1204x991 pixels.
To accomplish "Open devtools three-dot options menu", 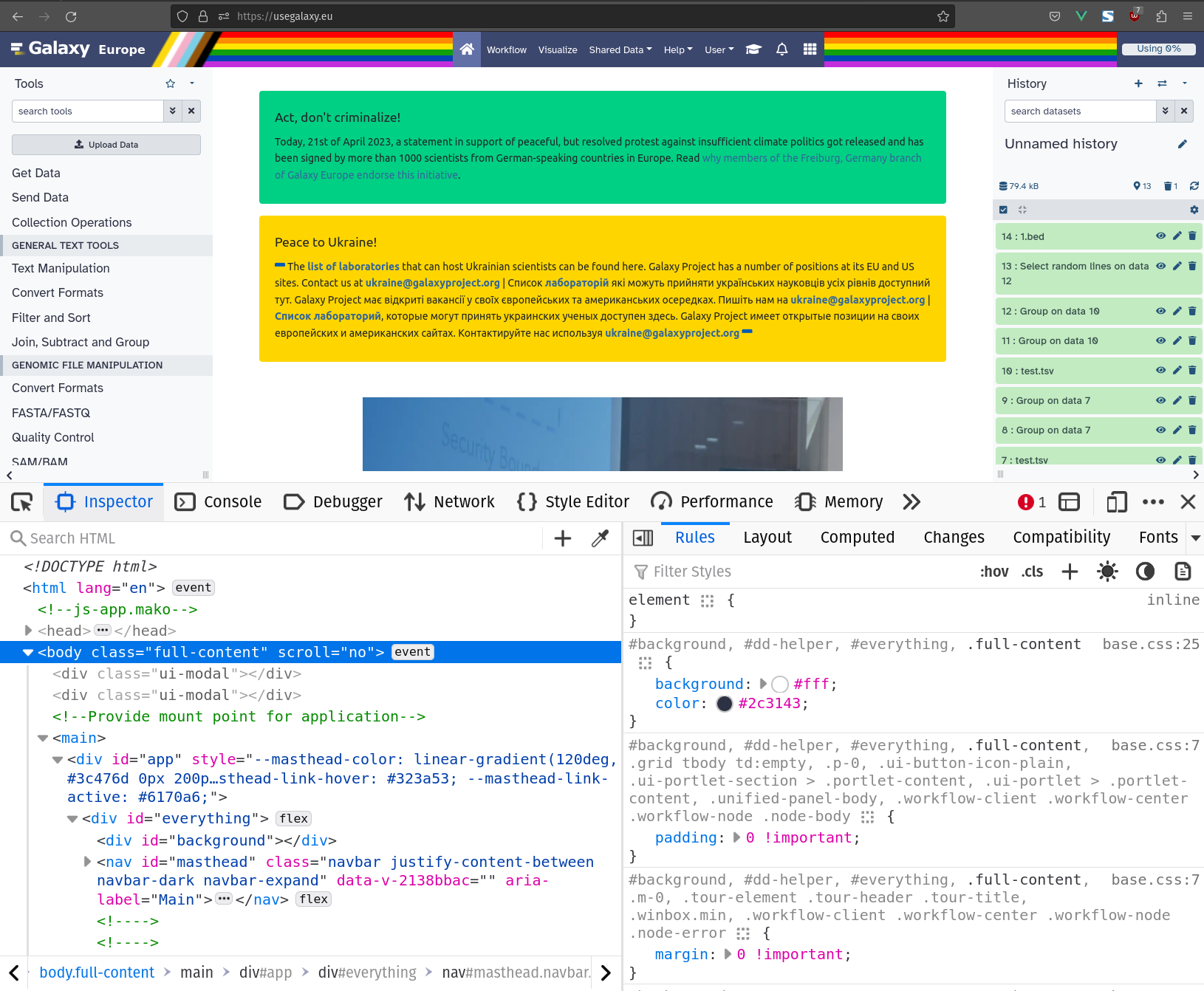I will 1153,502.
